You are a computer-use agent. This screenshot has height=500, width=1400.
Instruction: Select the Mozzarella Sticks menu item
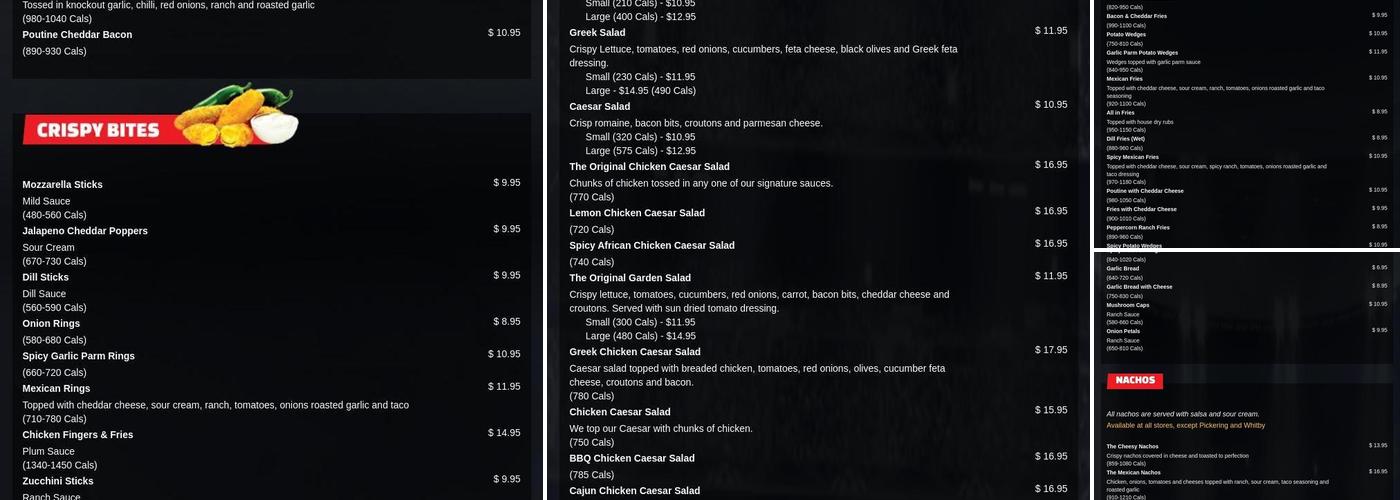pyautogui.click(x=63, y=184)
